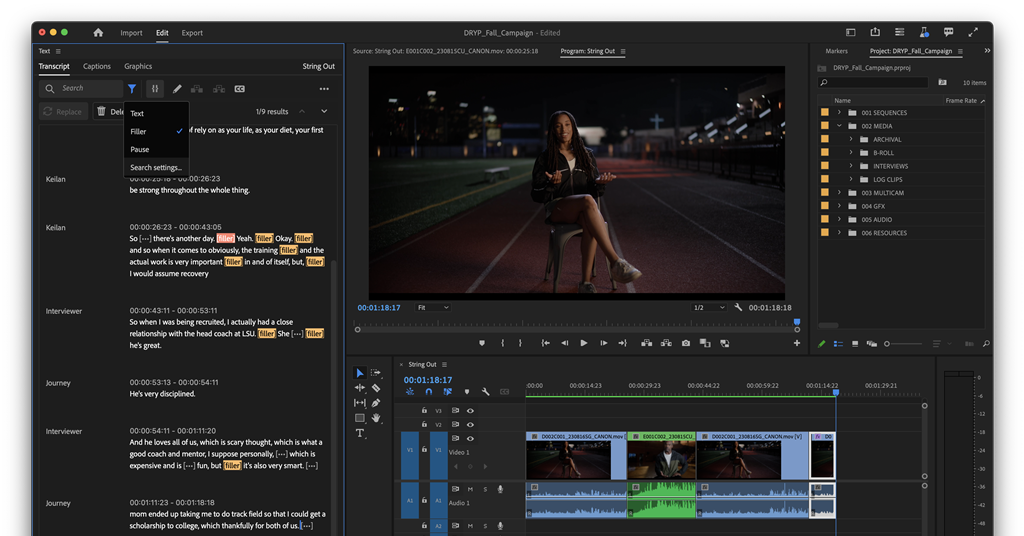This screenshot has width=1024, height=536.
Task: Click the Lift button in Program monitor
Action: click(646, 343)
